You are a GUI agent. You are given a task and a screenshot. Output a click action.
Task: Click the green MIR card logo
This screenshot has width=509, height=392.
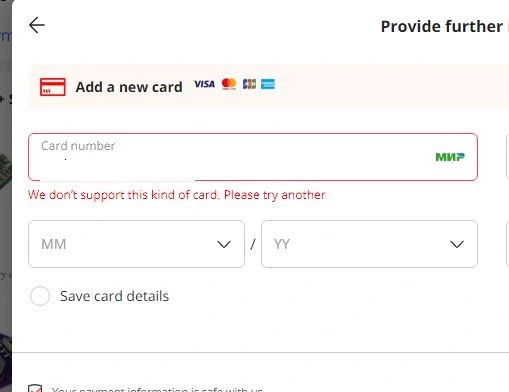pyautogui.click(x=450, y=157)
